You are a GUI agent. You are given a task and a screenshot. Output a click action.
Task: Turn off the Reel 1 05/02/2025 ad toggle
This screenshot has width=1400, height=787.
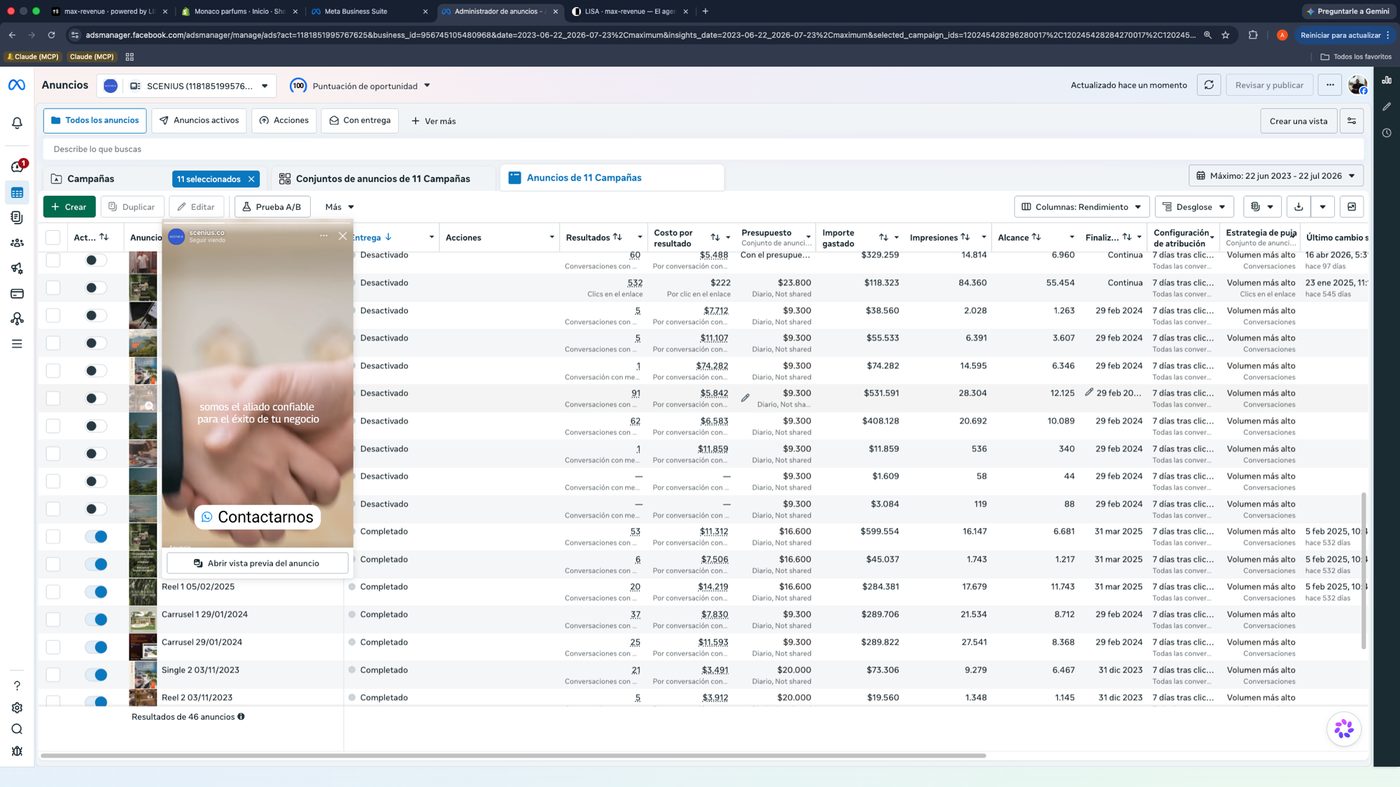click(x=96, y=591)
